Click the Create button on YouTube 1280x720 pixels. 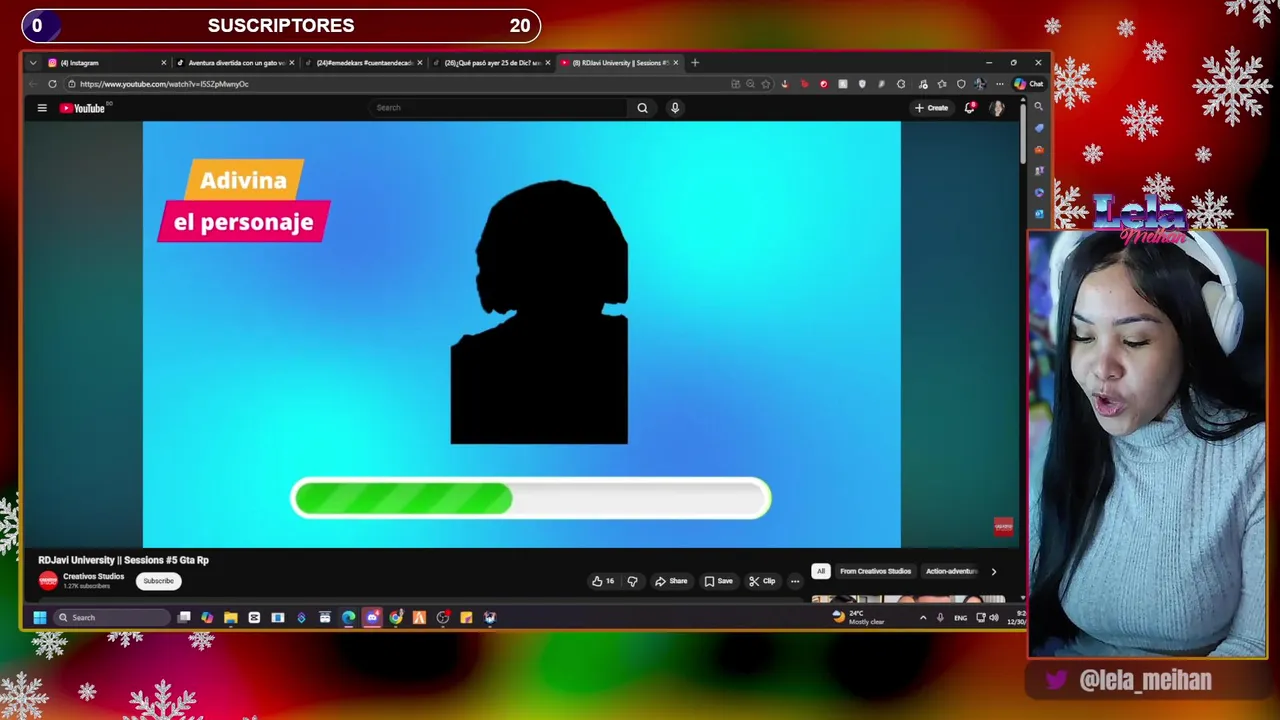coord(931,108)
